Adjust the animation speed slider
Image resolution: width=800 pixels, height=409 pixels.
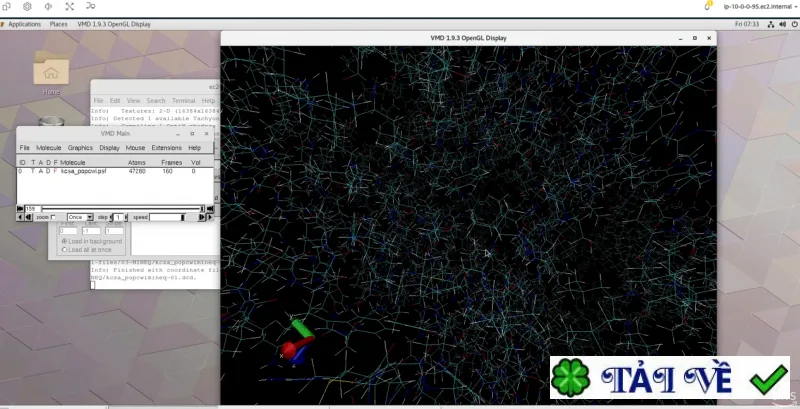pyautogui.click(x=167, y=217)
